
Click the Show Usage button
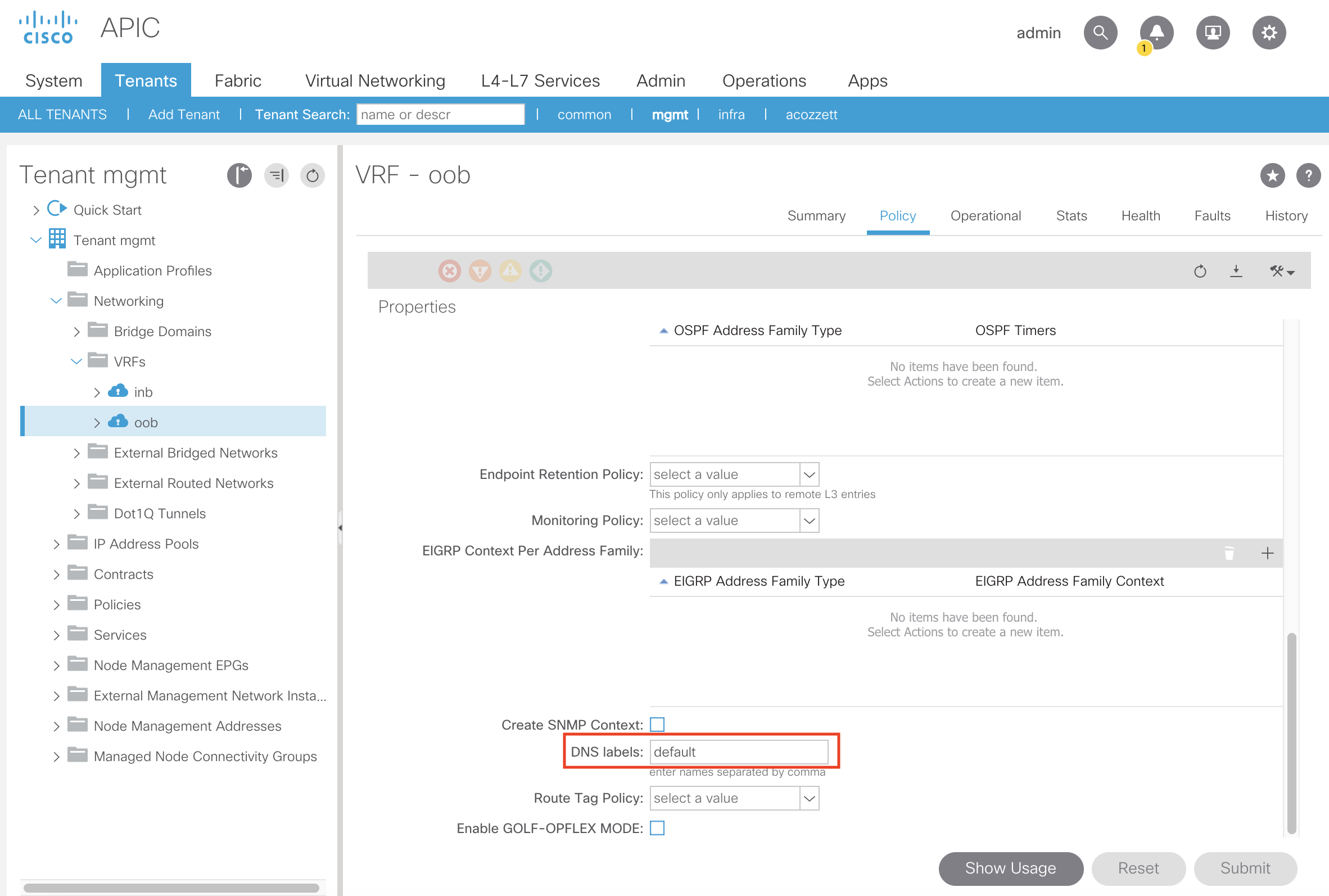pos(1010,868)
